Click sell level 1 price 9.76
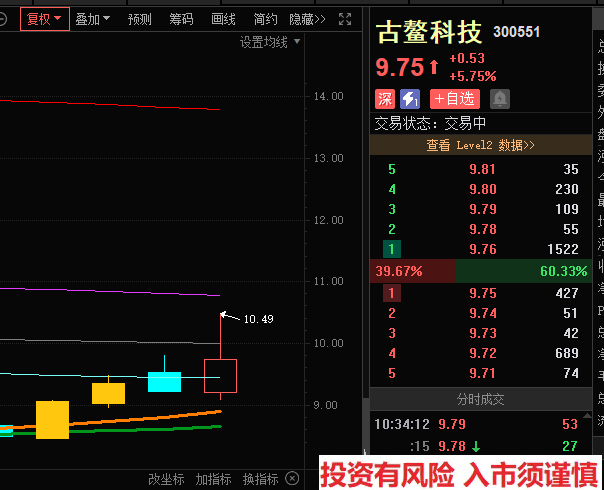The image size is (604, 490). point(483,249)
